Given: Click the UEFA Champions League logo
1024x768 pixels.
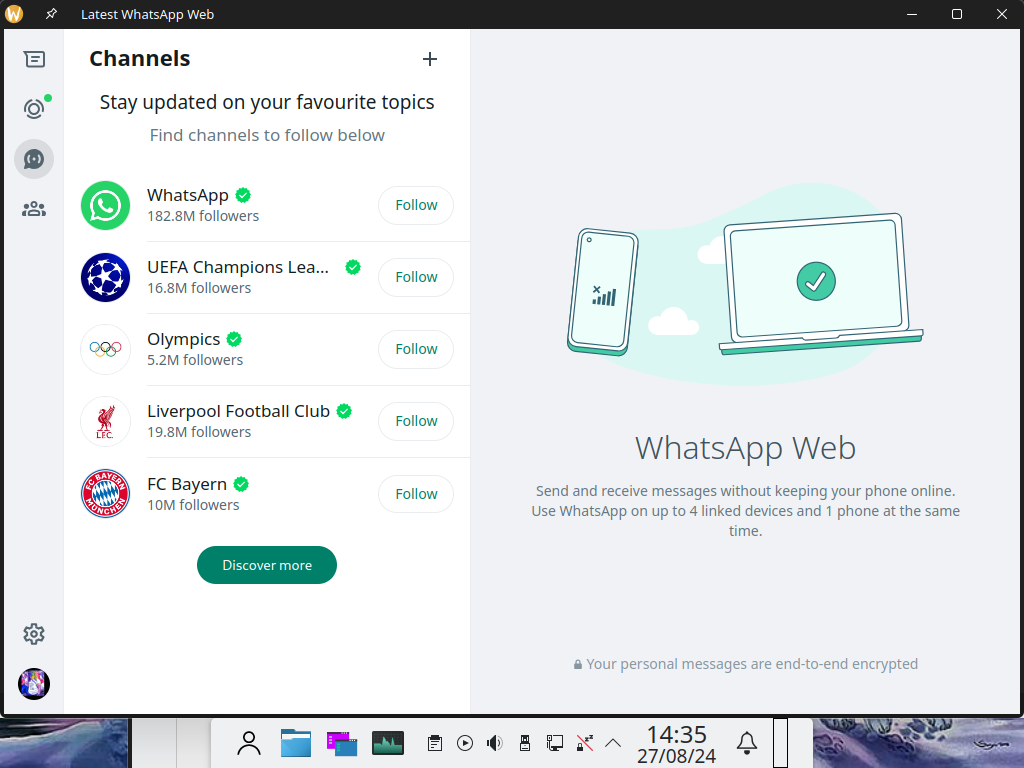Looking at the screenshot, I should click(105, 277).
